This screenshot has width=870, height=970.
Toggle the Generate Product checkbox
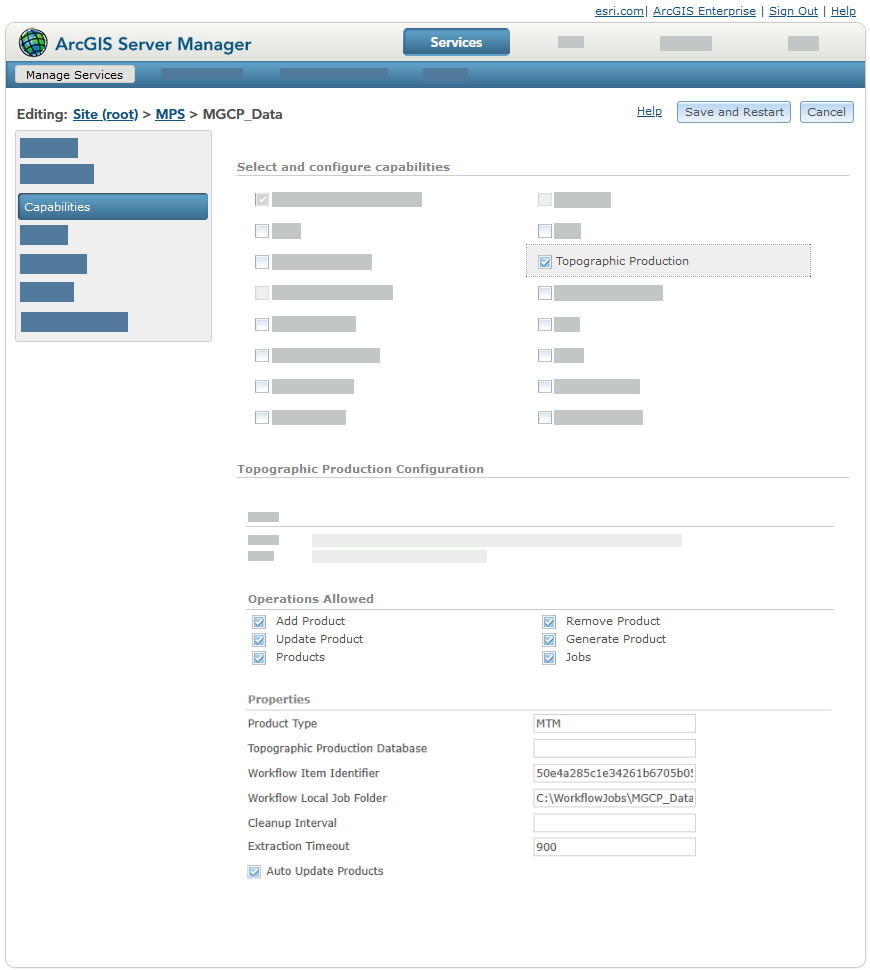[549, 639]
